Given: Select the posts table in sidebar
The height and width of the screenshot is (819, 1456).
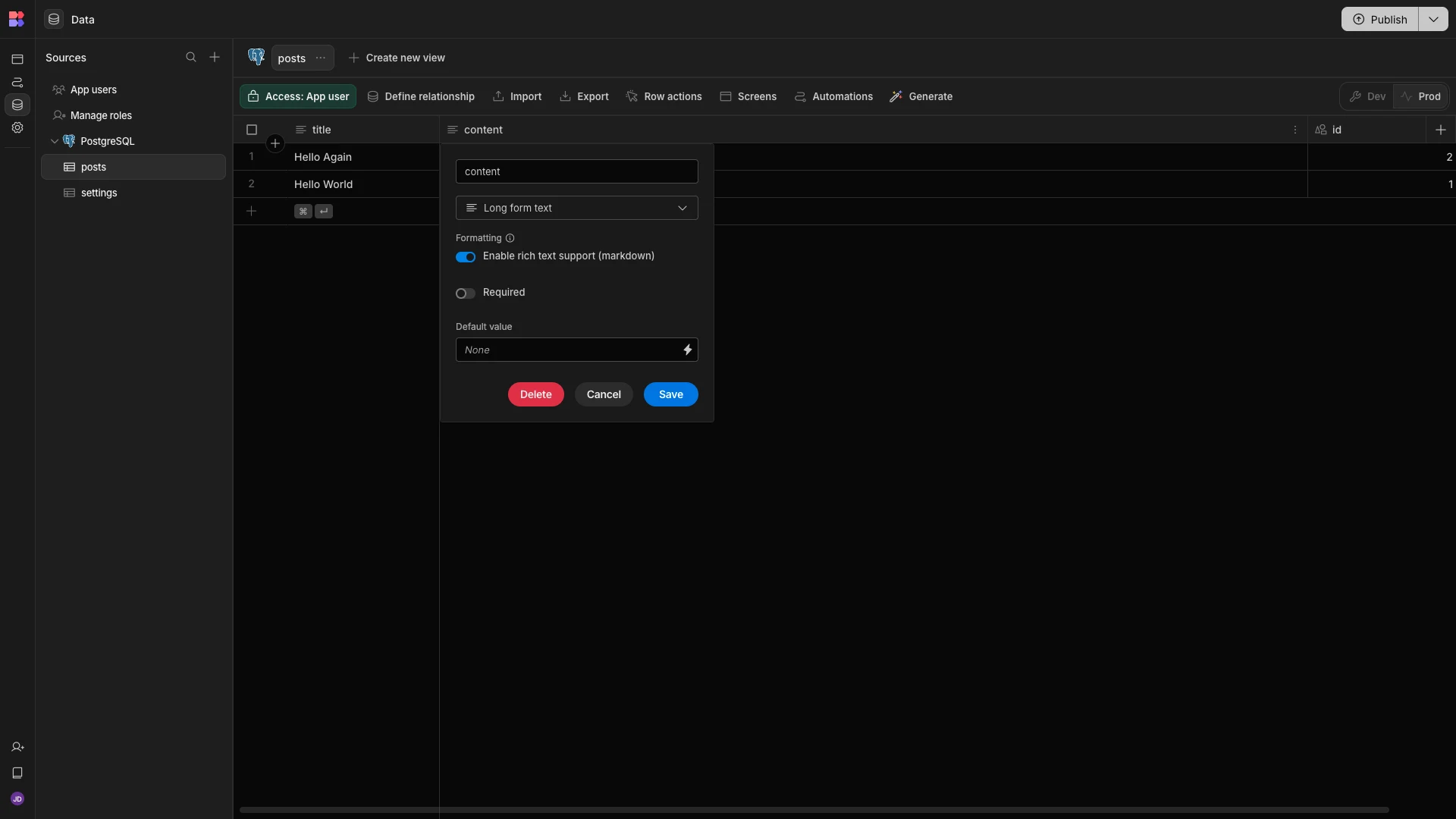Looking at the screenshot, I should pyautogui.click(x=133, y=167).
